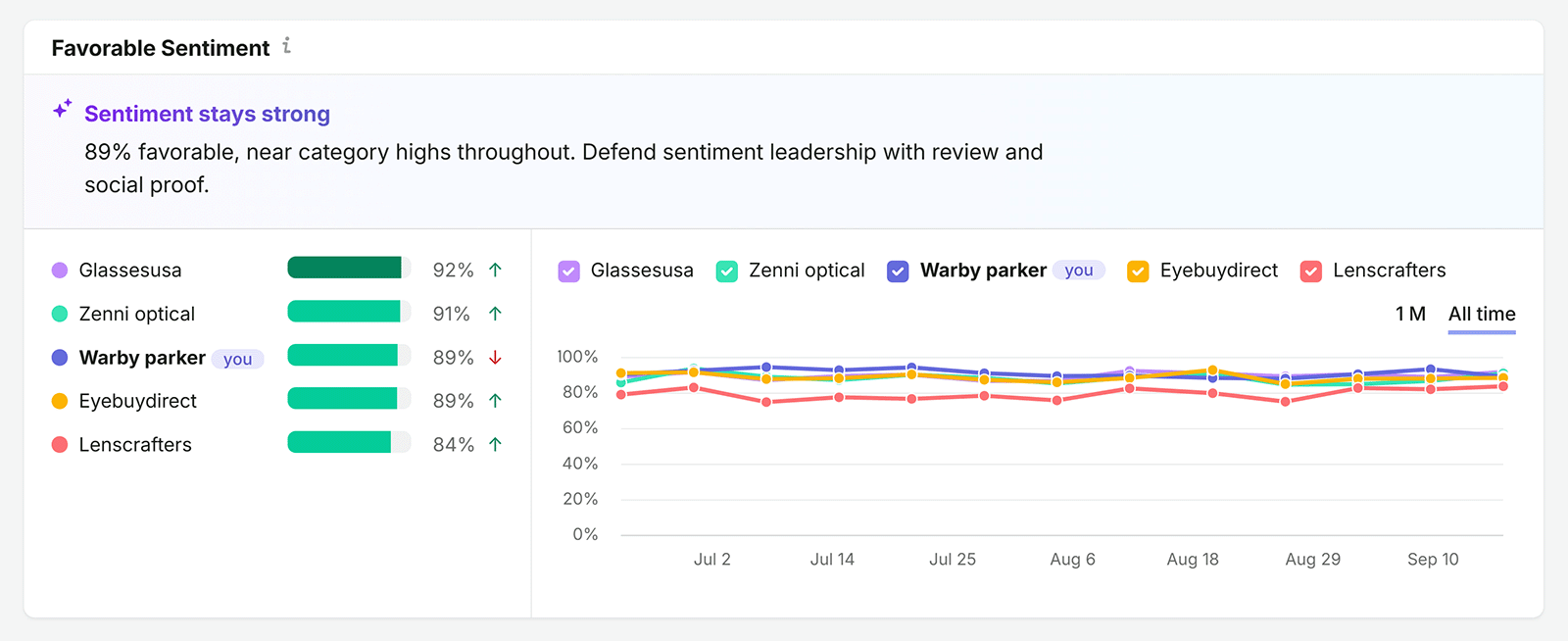The width and height of the screenshot is (1568, 641).
Task: Uncheck the Glassesusa chart checkbox
Action: point(568,271)
